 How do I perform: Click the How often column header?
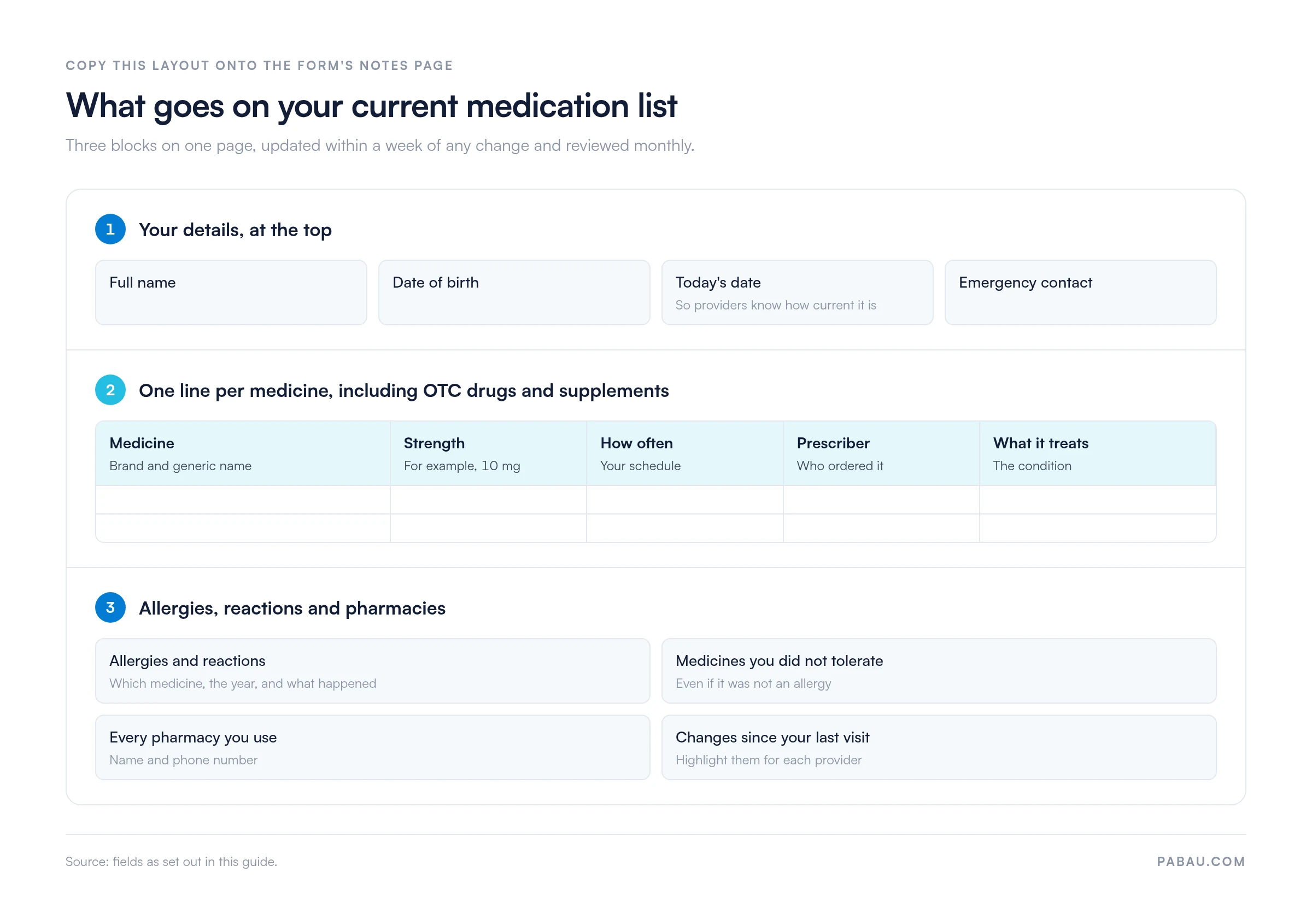(x=684, y=454)
